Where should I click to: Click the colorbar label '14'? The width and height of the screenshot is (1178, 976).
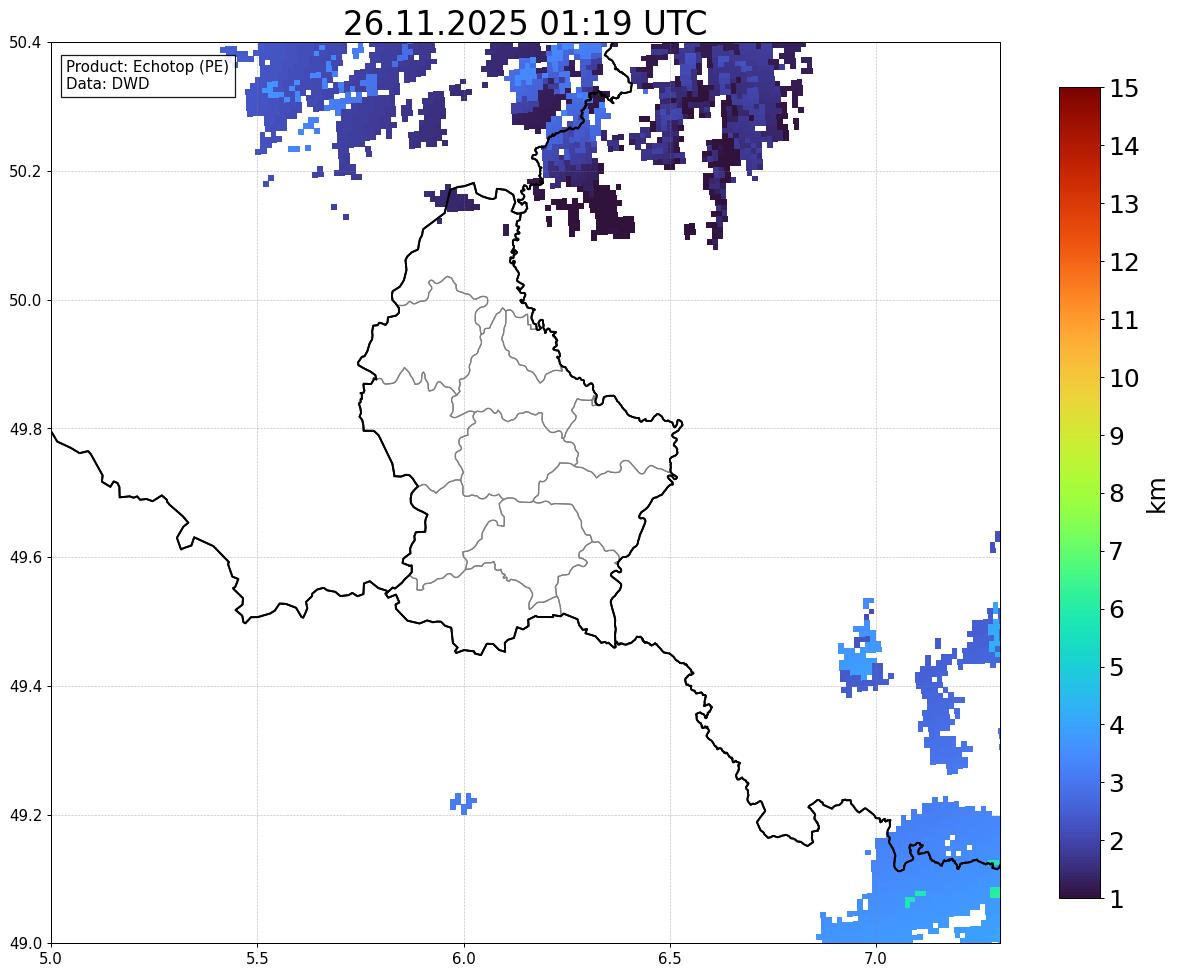click(x=1124, y=147)
